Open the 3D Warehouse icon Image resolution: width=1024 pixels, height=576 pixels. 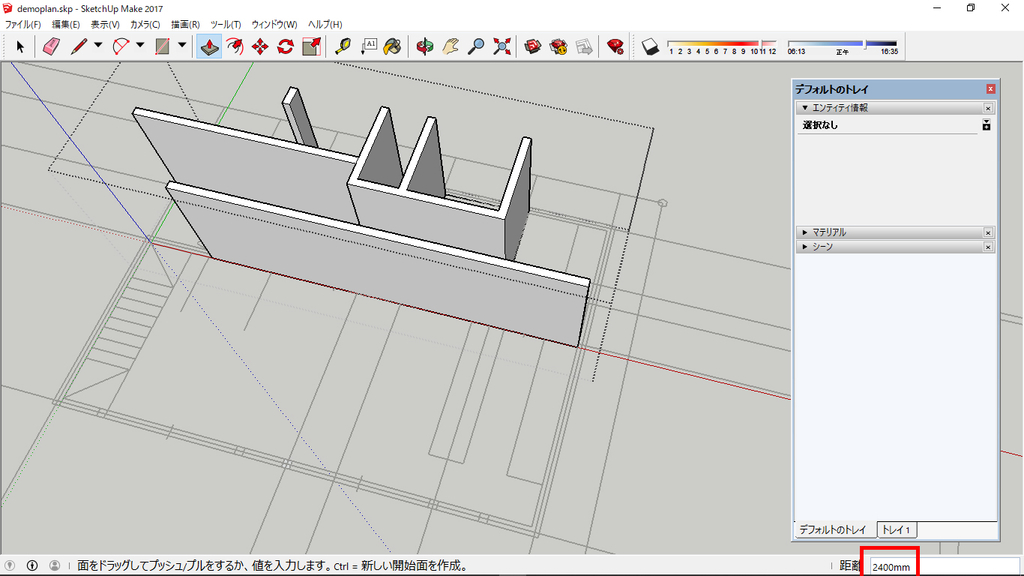tap(533, 46)
